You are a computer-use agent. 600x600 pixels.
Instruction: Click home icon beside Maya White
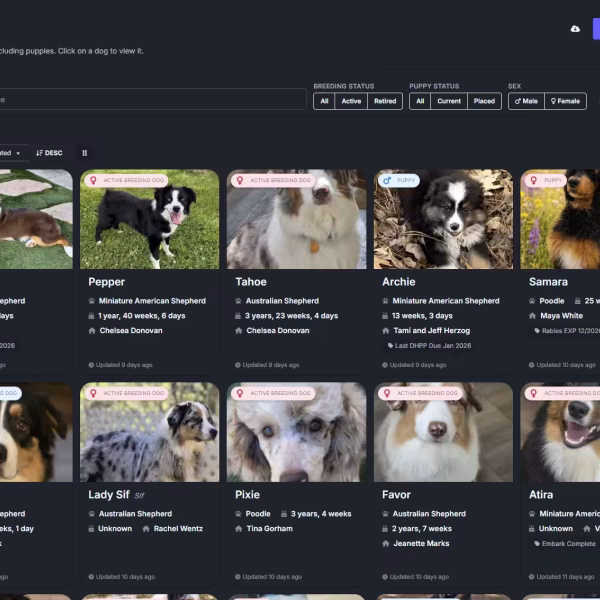532,316
